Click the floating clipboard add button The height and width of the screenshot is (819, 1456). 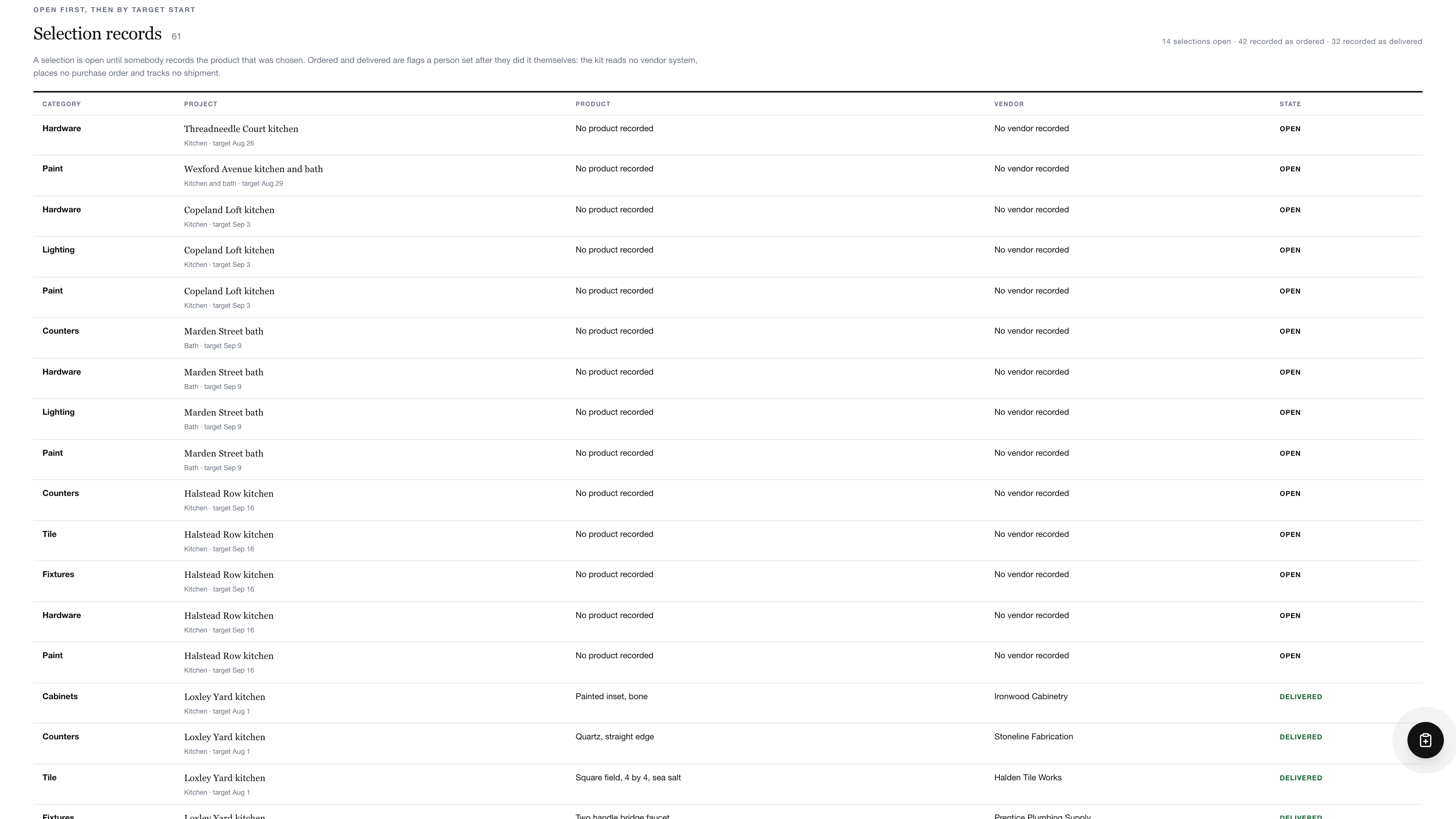1425,740
